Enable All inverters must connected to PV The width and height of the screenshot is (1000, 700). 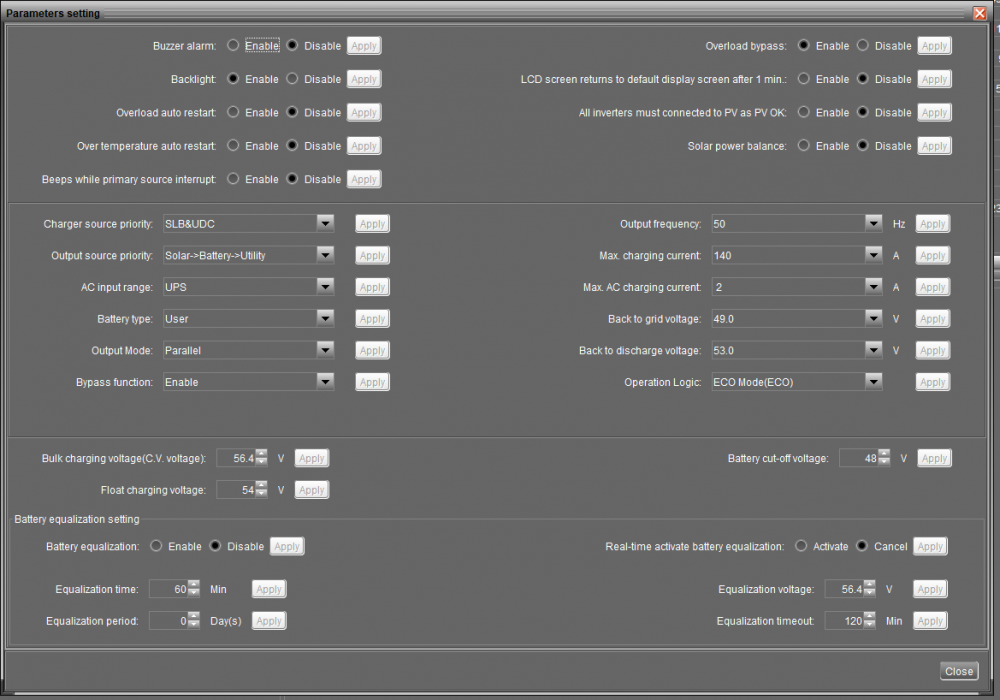coord(804,112)
